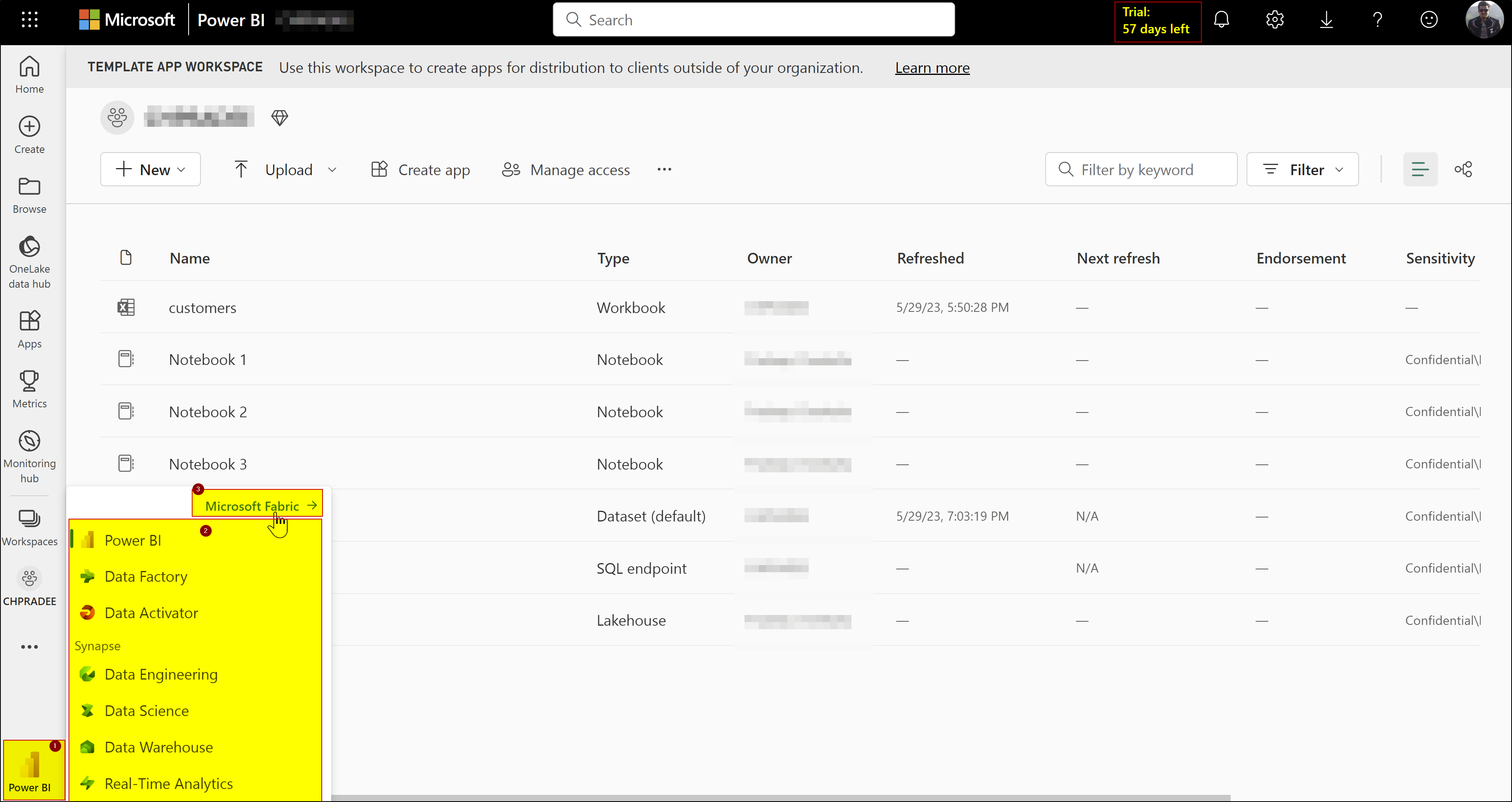Open the app launcher grid icon
Viewport: 1512px width, 802px height.
pos(29,20)
